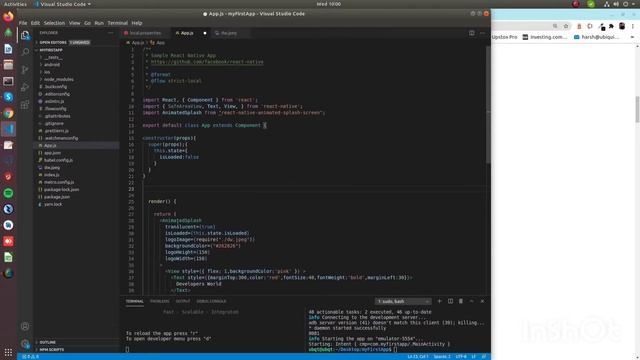The image size is (640, 360).
Task: Open the terminal selector dropdown
Action: 403,301
